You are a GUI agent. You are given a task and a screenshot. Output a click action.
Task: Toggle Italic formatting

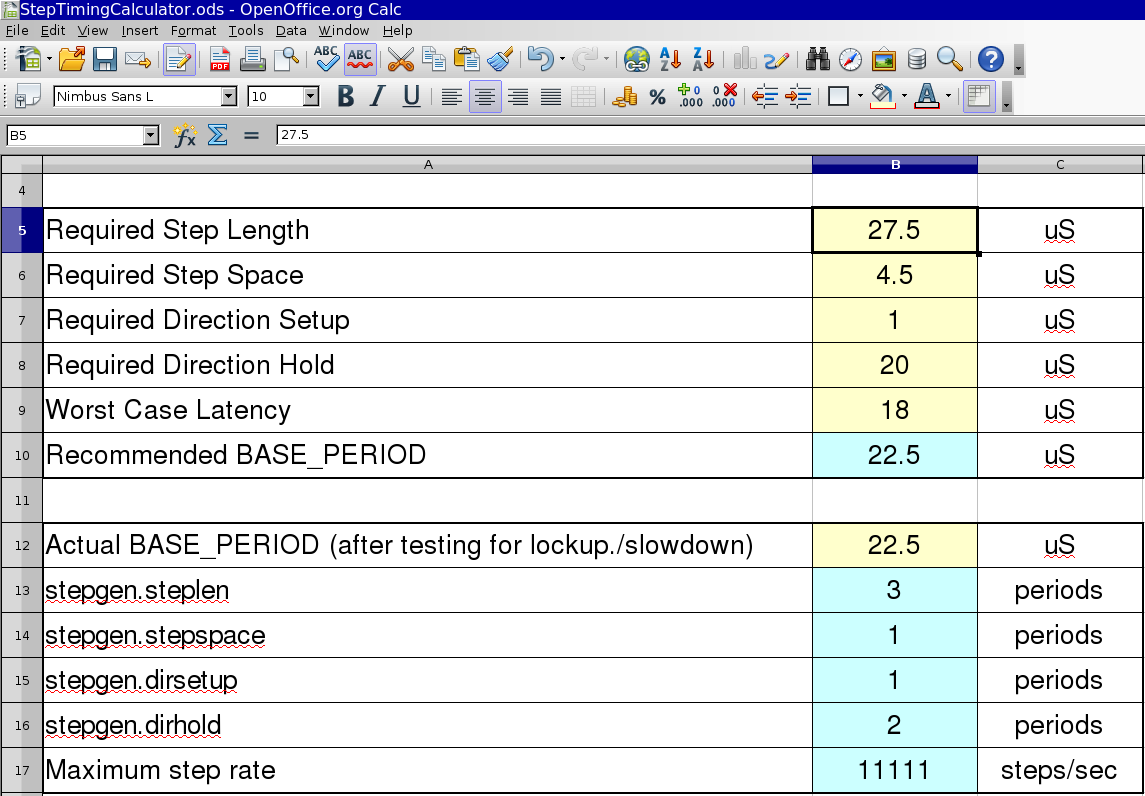(x=378, y=96)
